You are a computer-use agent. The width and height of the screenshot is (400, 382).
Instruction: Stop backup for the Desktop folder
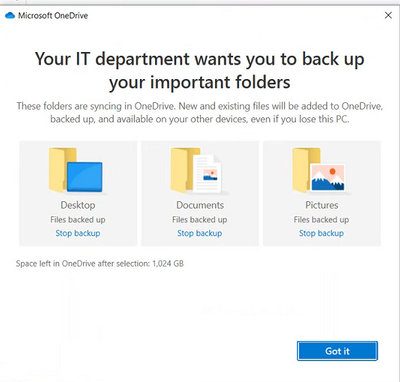pos(78,233)
